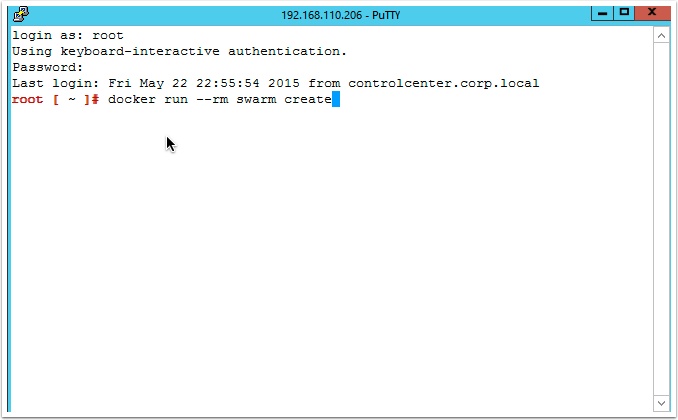Click the 'Using keyboard-interactive authentication.' line
Screen dimensions: 678x420
tap(179, 51)
